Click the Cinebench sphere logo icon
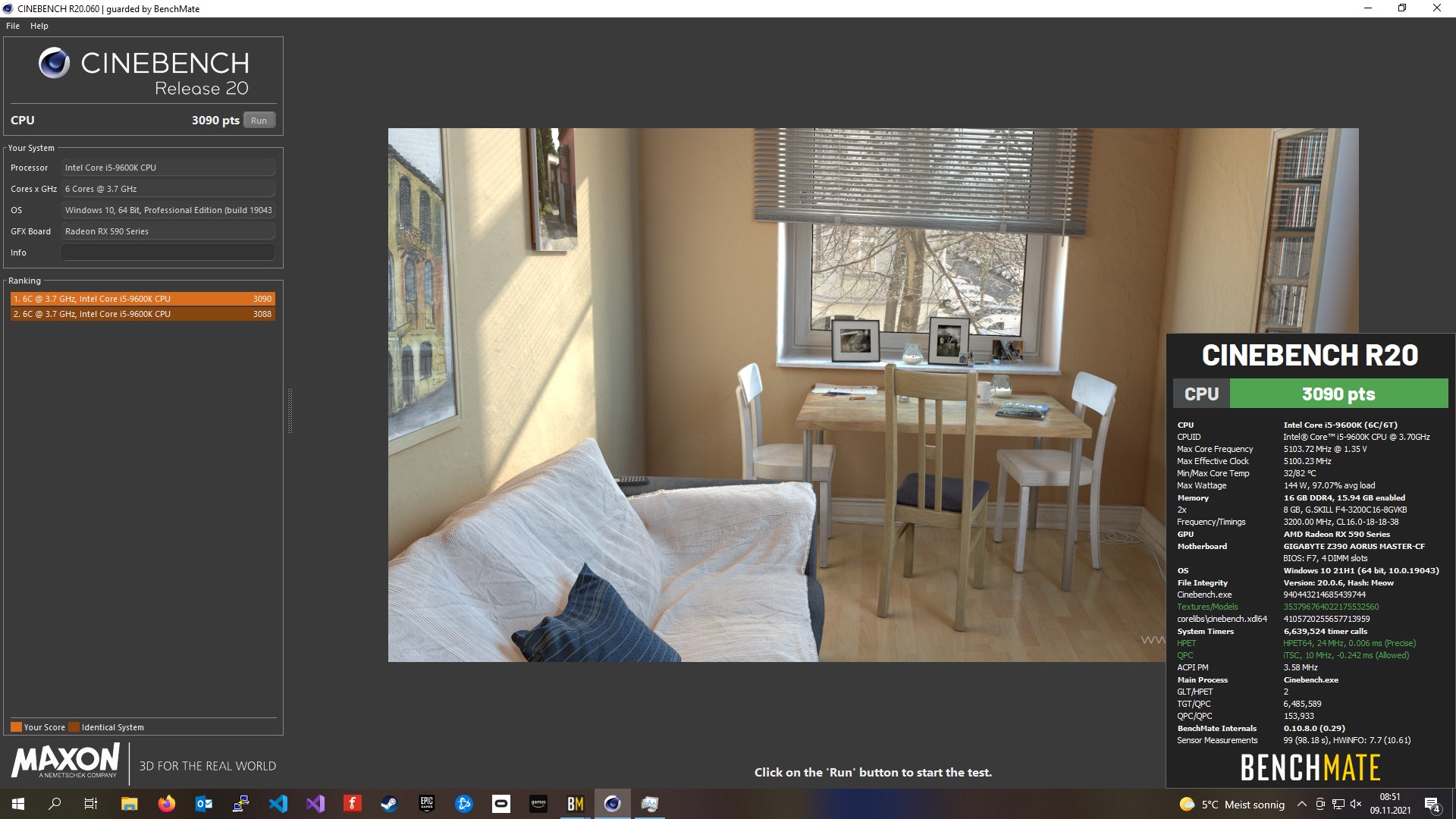 coord(55,63)
